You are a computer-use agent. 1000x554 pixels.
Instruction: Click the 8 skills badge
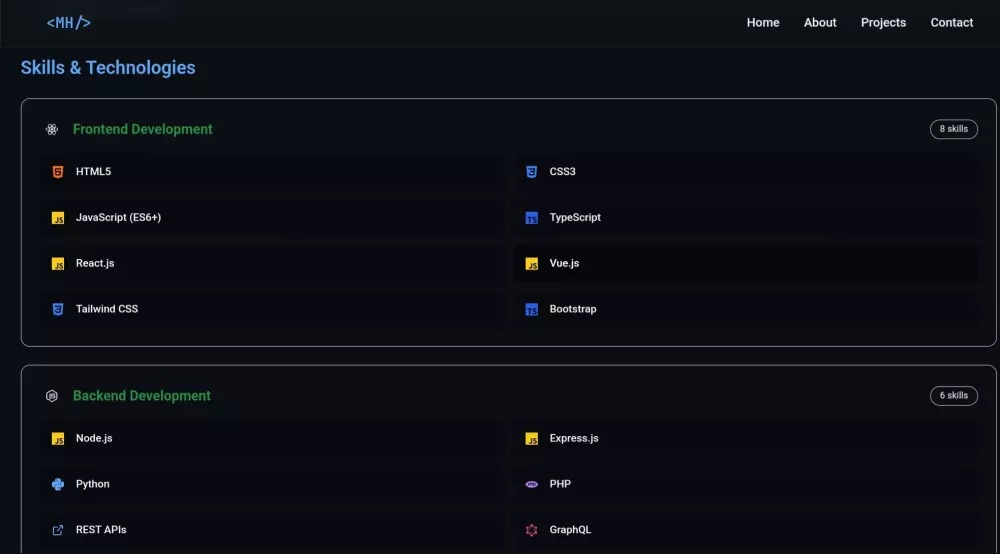pyautogui.click(x=953, y=129)
